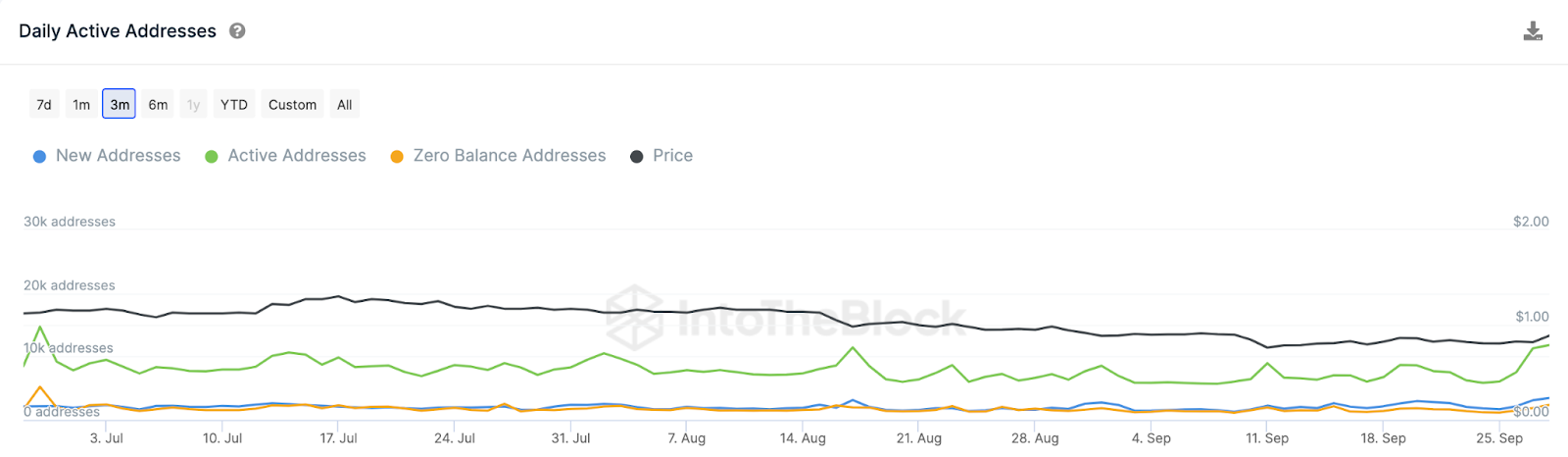Download the chart data
1568x457 pixels.
[x=1533, y=32]
